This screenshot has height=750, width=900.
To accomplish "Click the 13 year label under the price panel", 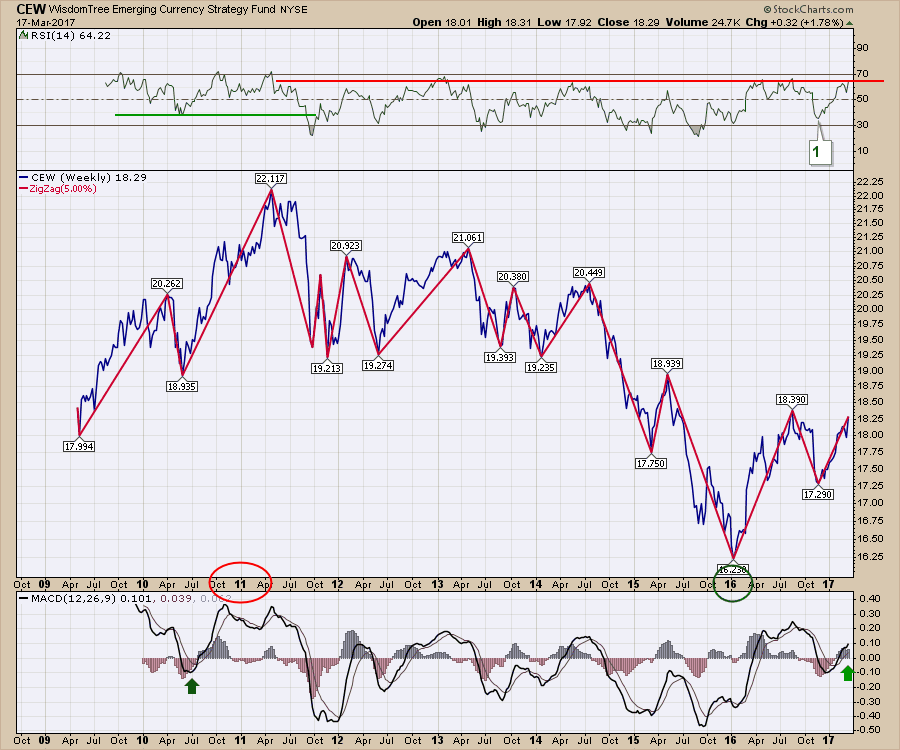I will coord(437,585).
